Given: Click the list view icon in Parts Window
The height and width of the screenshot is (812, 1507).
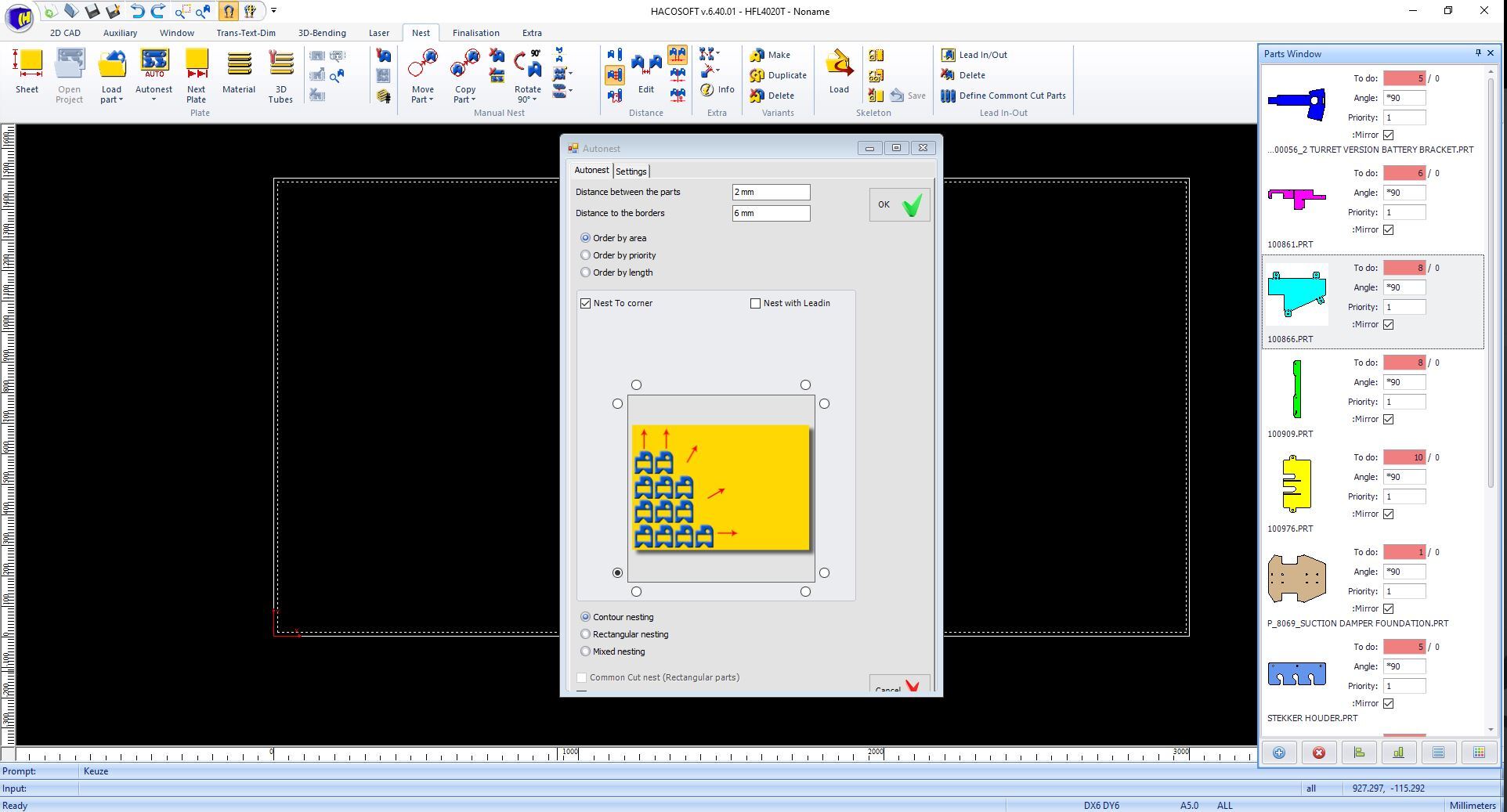Looking at the screenshot, I should 1439,752.
